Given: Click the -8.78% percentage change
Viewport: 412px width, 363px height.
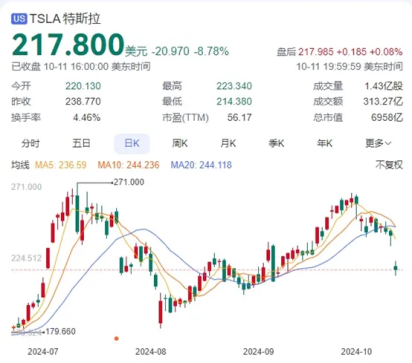Looking at the screenshot, I should 211,51.
